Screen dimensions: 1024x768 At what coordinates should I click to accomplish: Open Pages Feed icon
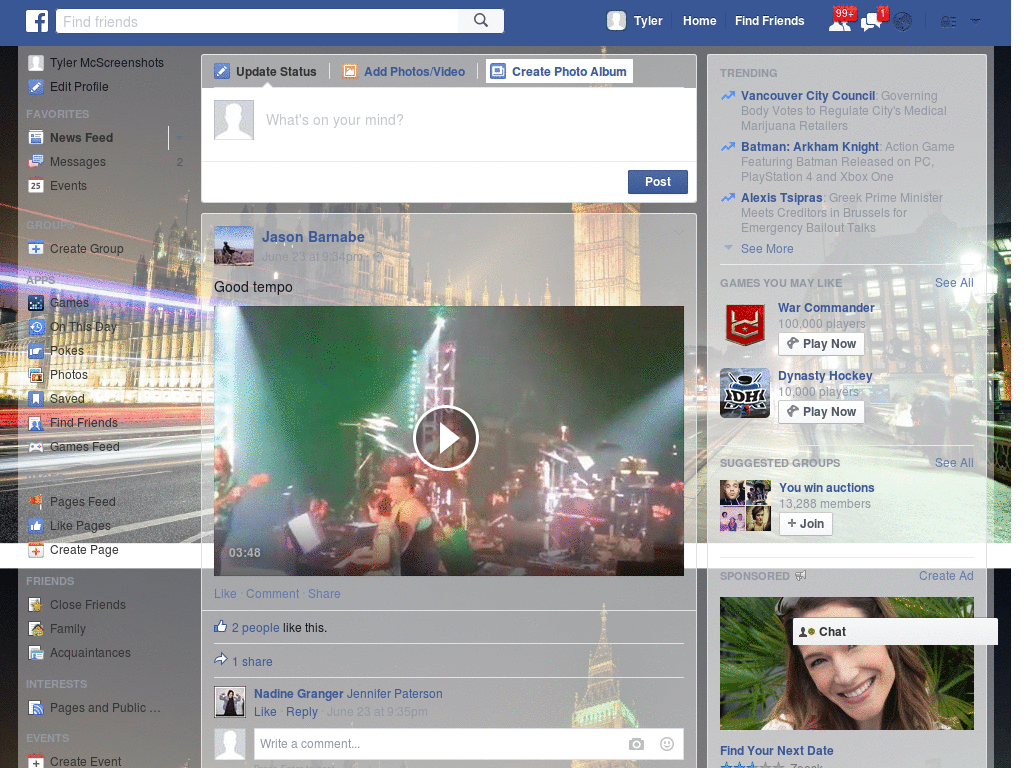(x=36, y=502)
